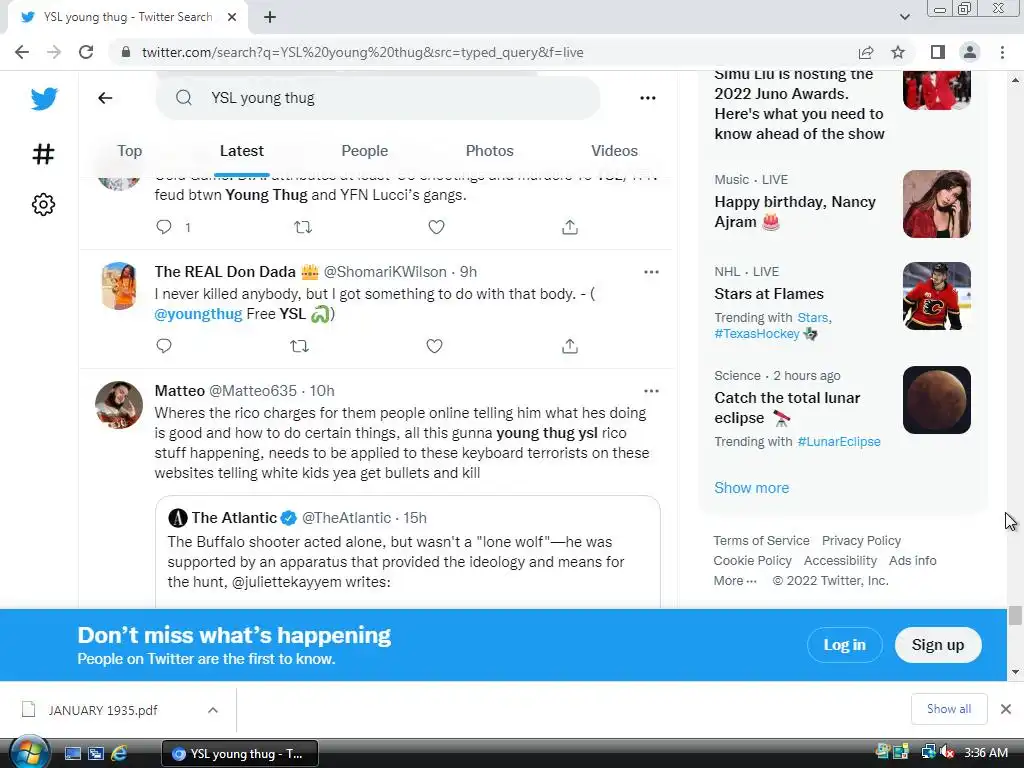Open JANUARY 1935.pdf download item
This screenshot has width=1024, height=768.
(103, 710)
